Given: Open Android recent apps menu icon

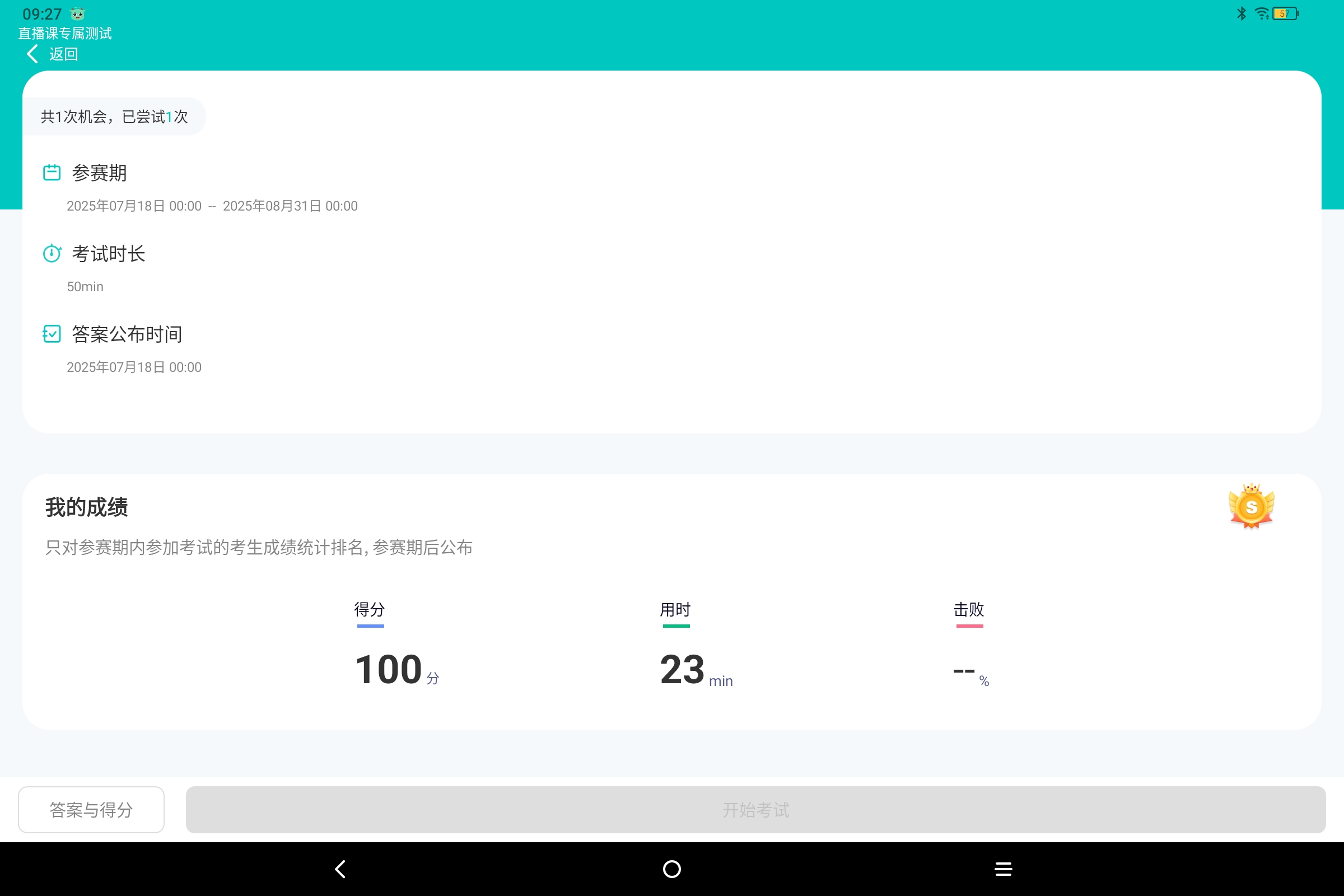Looking at the screenshot, I should (x=1004, y=869).
